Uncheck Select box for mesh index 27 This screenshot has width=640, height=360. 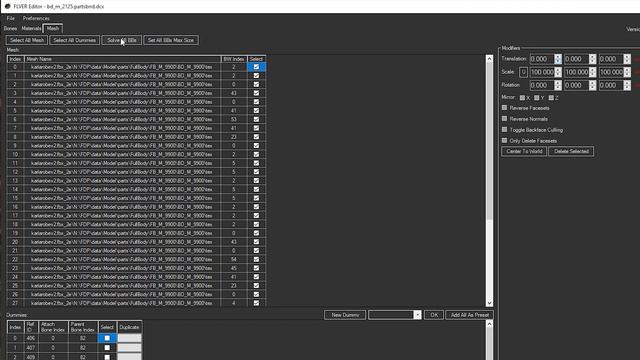pyautogui.click(x=256, y=303)
